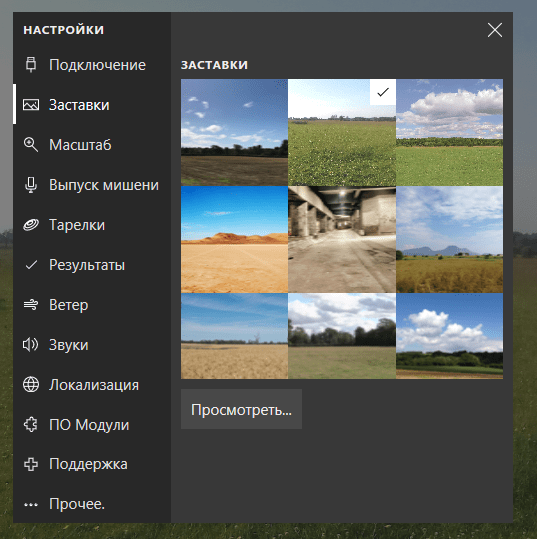Open the Результаты section
Image resolution: width=537 pixels, height=539 pixels.
tap(92, 265)
